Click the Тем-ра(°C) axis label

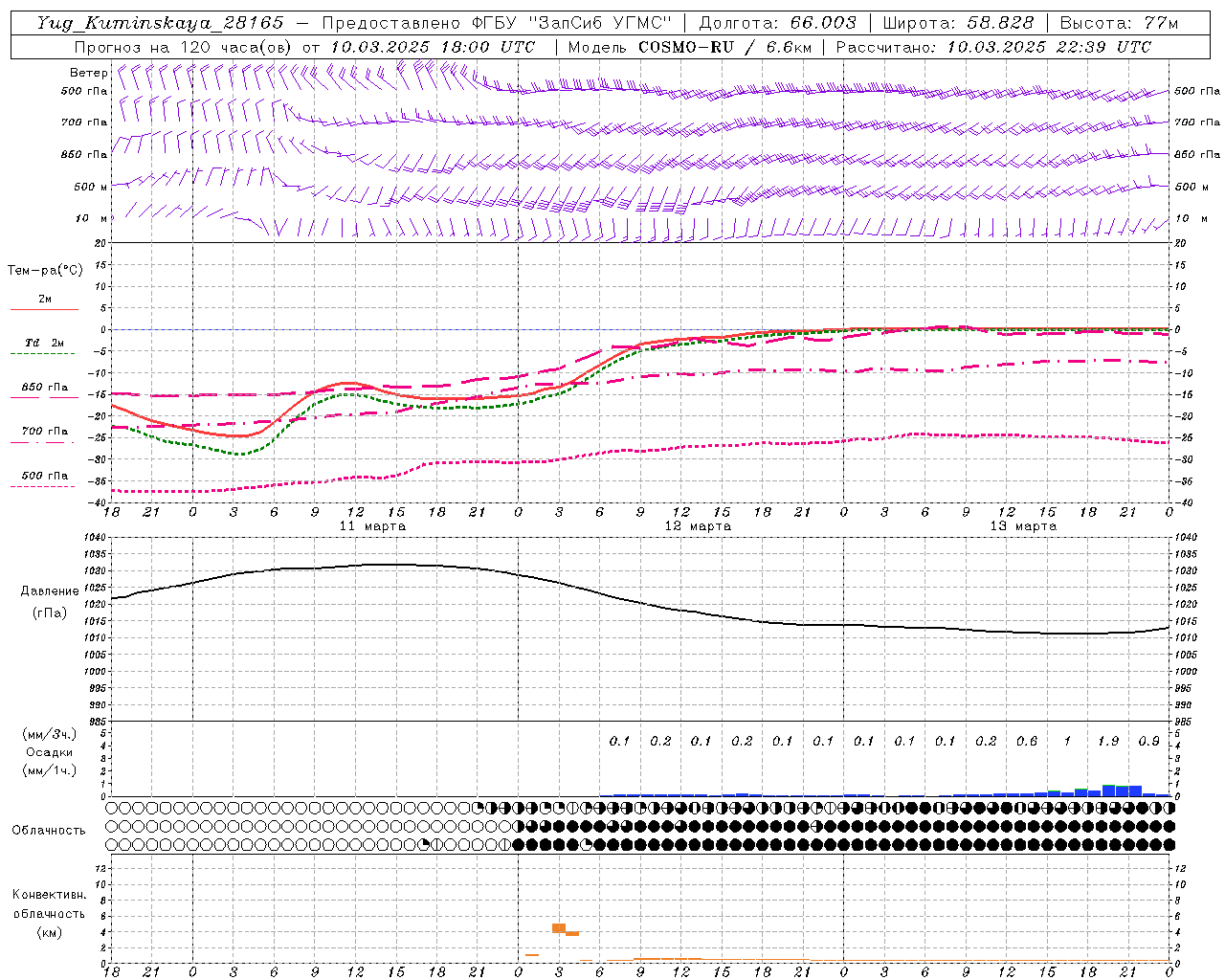45,271
